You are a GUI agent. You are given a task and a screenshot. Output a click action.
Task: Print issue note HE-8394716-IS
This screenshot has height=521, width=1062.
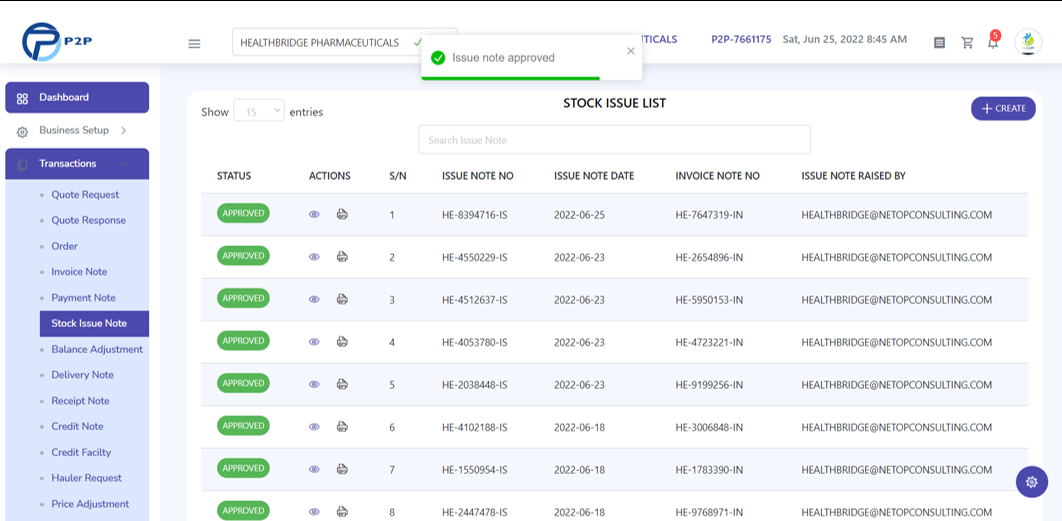pos(343,215)
